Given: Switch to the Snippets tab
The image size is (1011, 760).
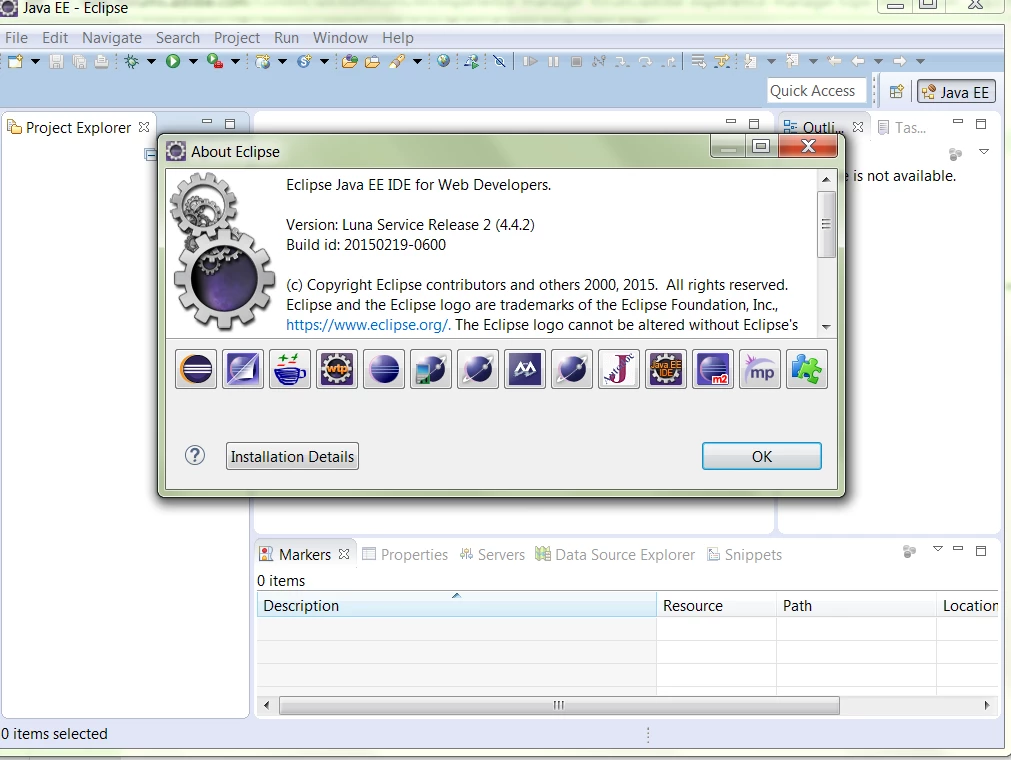Looking at the screenshot, I should [745, 554].
